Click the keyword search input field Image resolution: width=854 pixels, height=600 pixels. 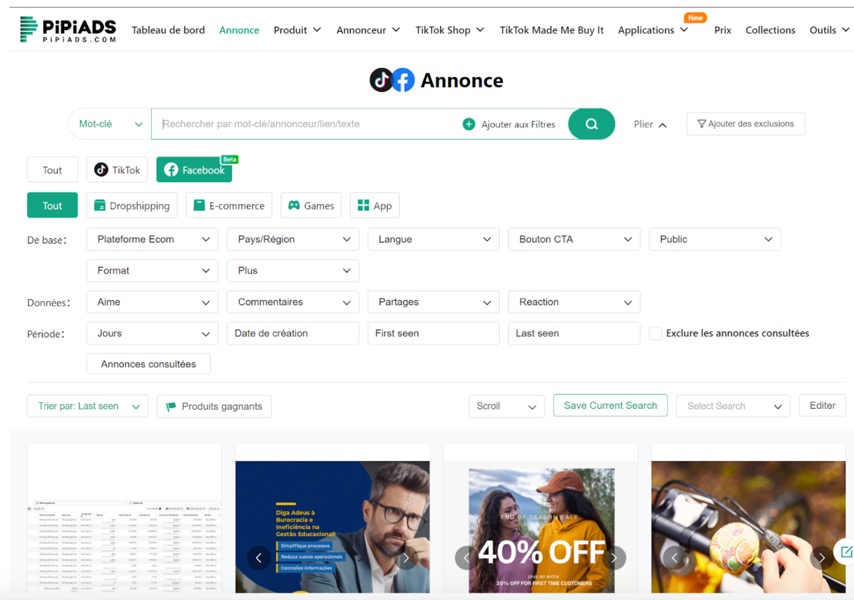coord(305,124)
